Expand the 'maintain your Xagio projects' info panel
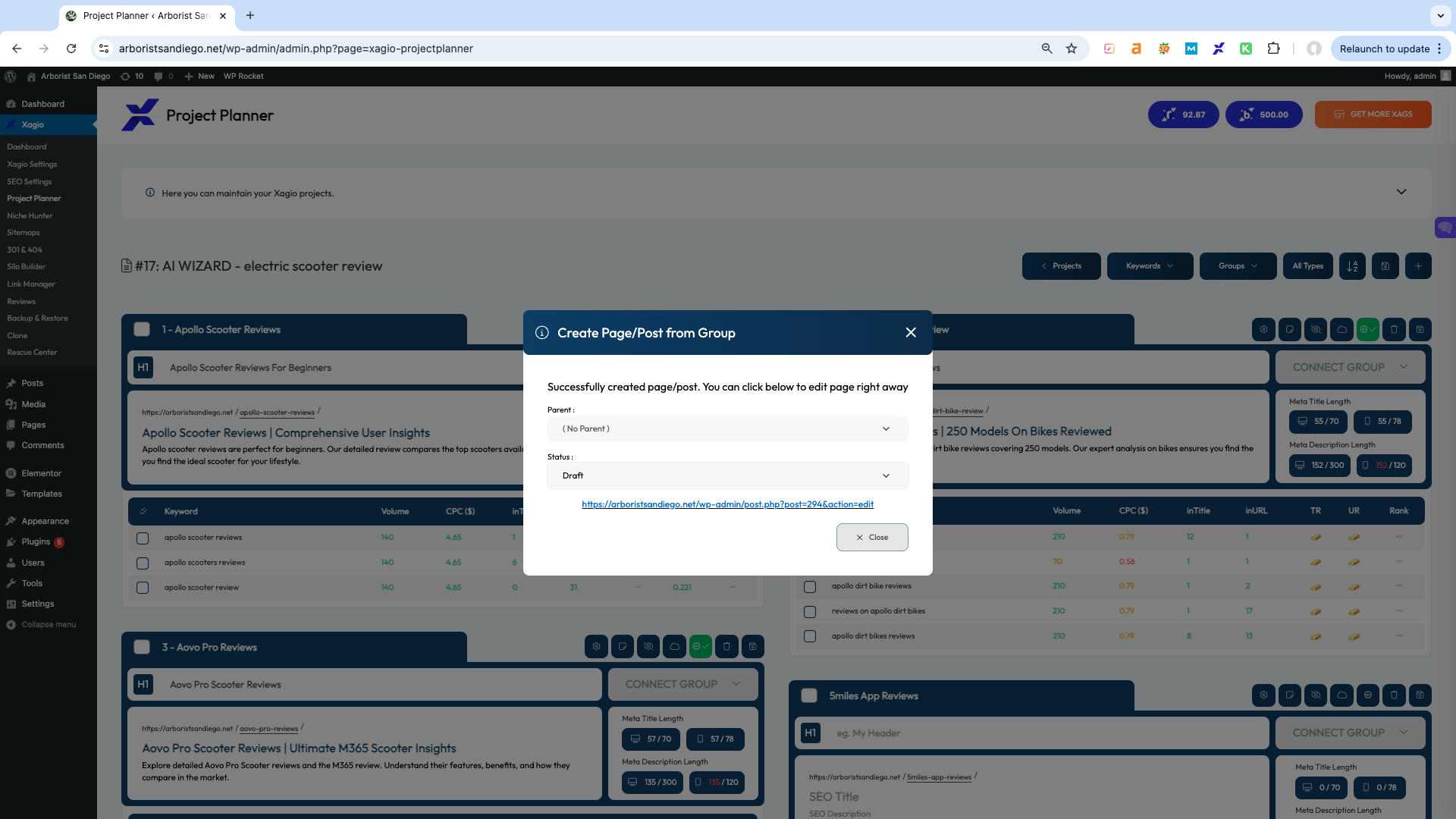This screenshot has height=819, width=1456. (x=1401, y=192)
